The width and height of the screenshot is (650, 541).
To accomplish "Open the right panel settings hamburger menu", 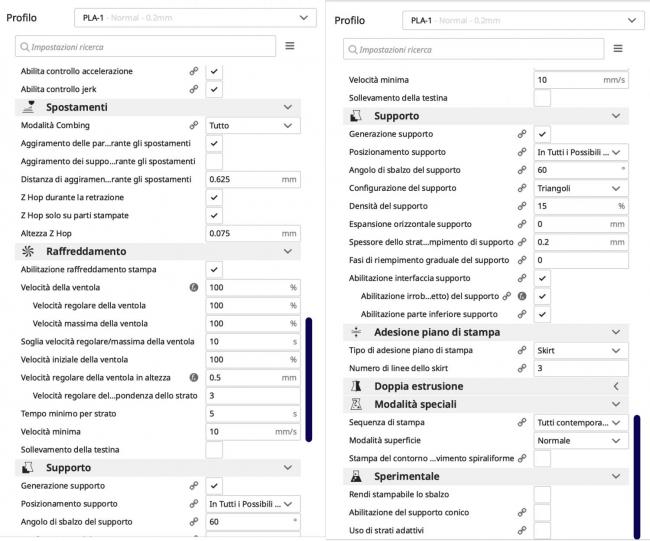I will click(617, 48).
